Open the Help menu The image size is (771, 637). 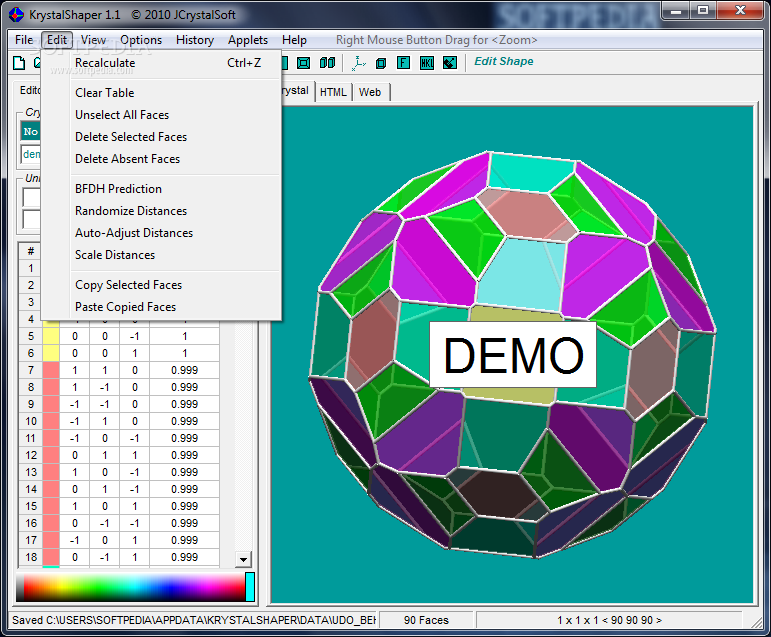pyautogui.click(x=294, y=40)
